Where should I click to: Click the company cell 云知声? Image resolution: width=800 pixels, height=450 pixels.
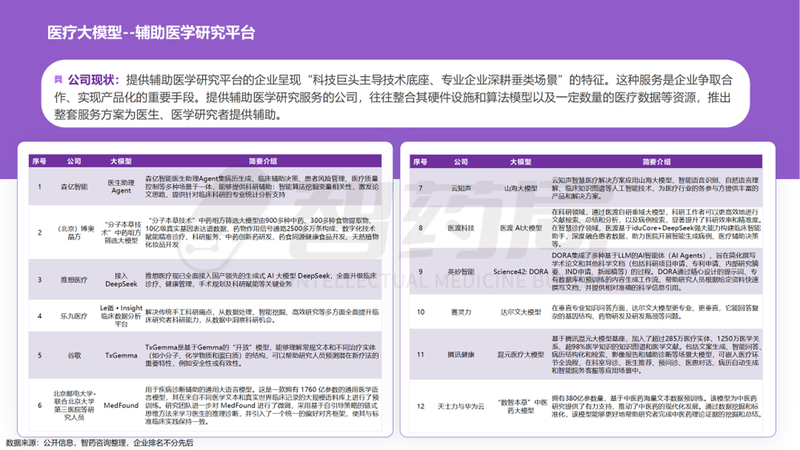pyautogui.click(x=461, y=188)
